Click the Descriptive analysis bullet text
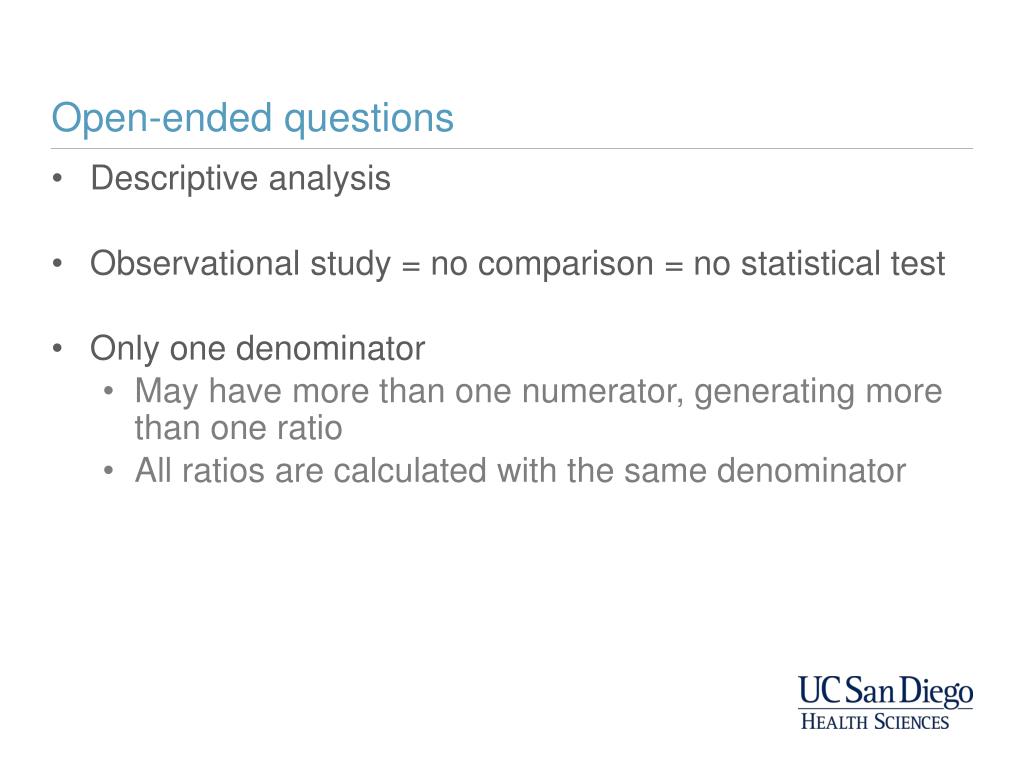The height and width of the screenshot is (768, 1024). tap(240, 178)
